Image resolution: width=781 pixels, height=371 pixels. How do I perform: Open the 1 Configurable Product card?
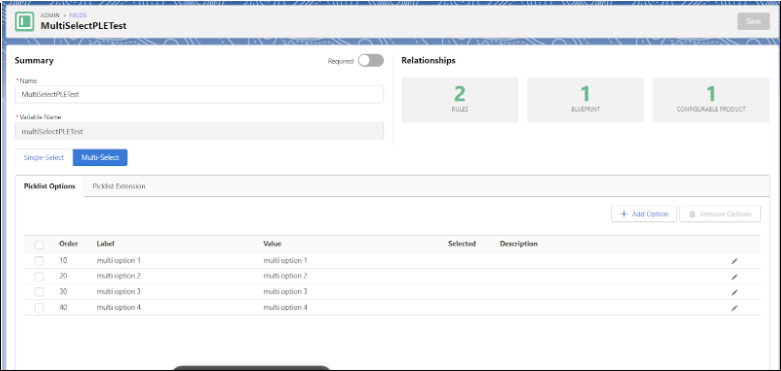(x=711, y=100)
